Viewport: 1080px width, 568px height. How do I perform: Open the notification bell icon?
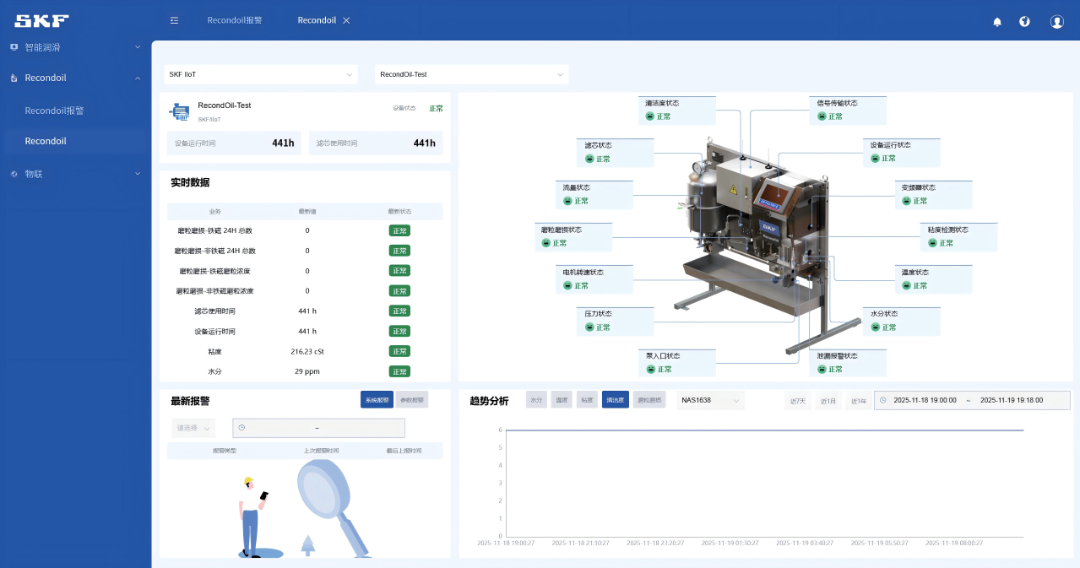coord(997,22)
